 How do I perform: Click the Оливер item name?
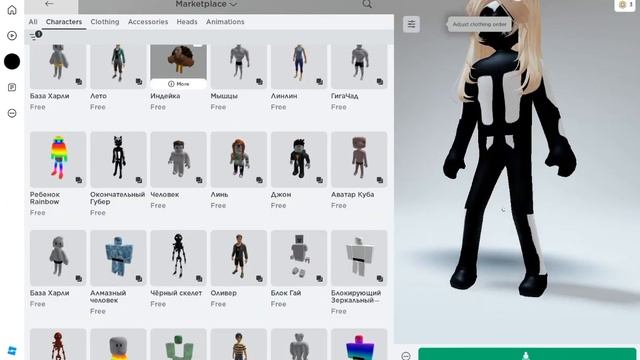(x=224, y=293)
